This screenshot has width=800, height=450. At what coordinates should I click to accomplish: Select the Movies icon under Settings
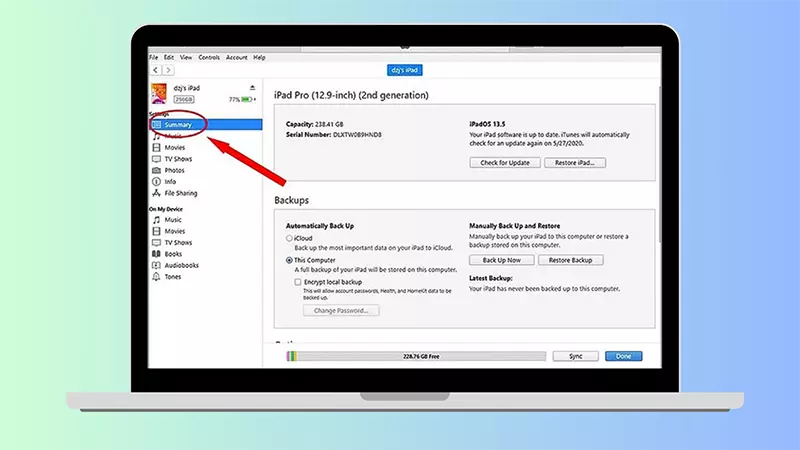pyautogui.click(x=157, y=147)
